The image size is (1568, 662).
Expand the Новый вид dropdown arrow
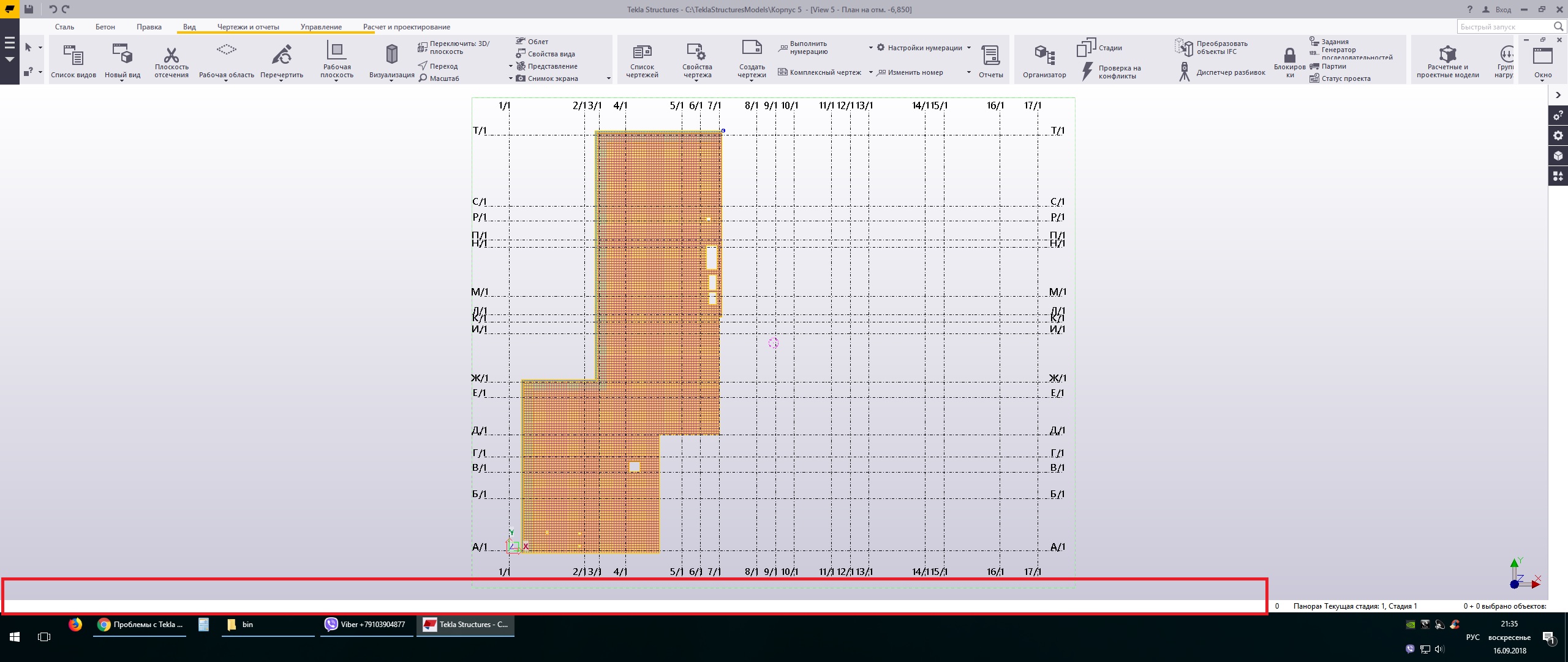point(122,81)
